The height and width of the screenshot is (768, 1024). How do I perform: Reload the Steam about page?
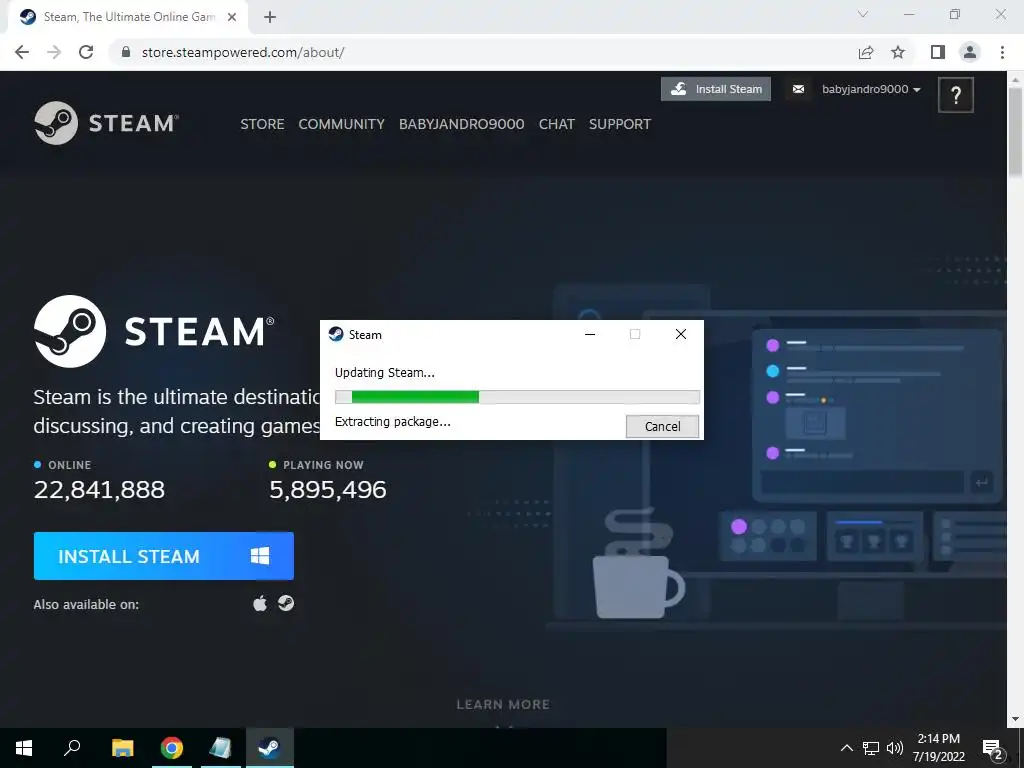(86, 52)
